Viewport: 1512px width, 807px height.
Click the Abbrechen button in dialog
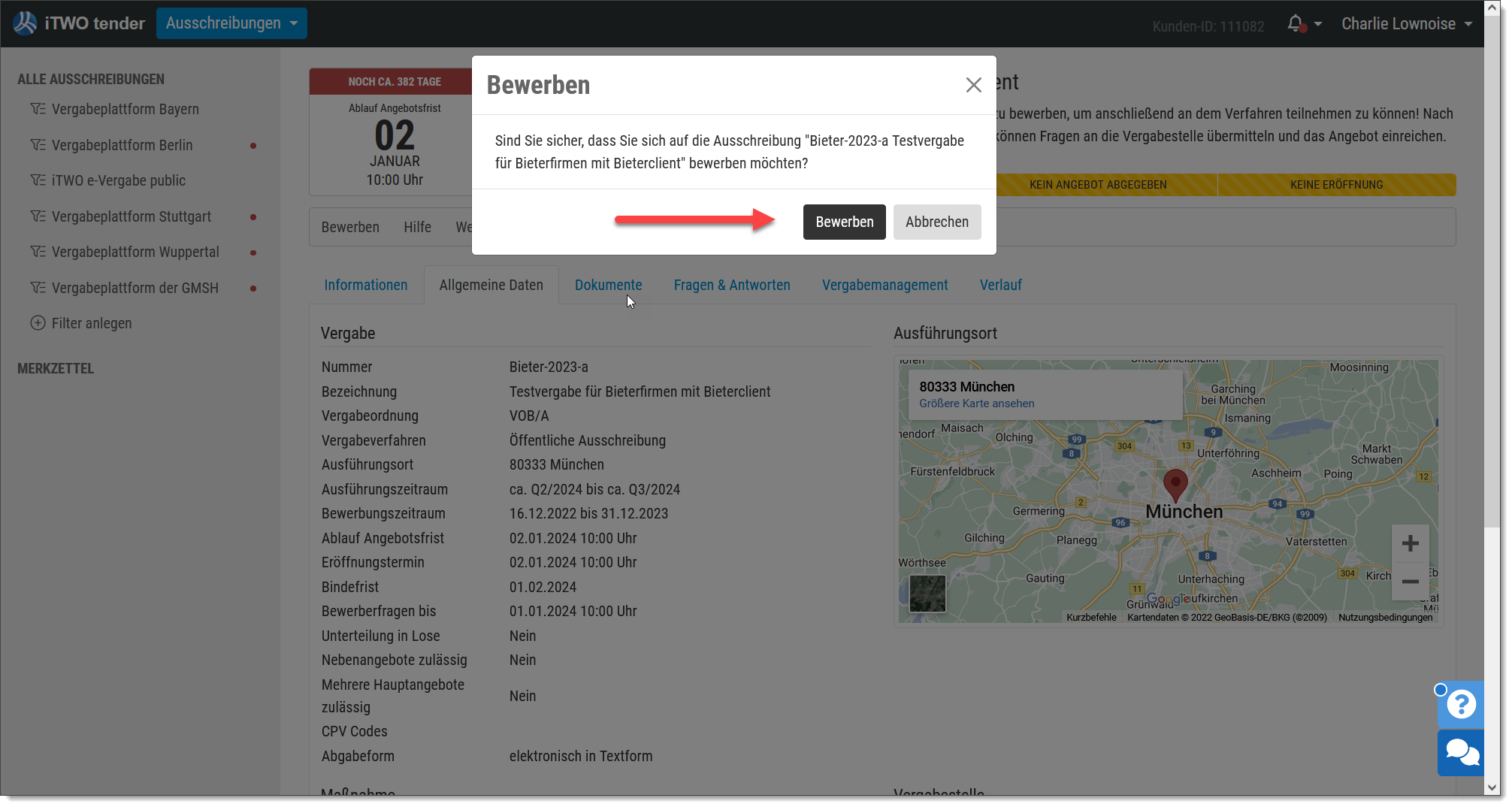pos(936,222)
